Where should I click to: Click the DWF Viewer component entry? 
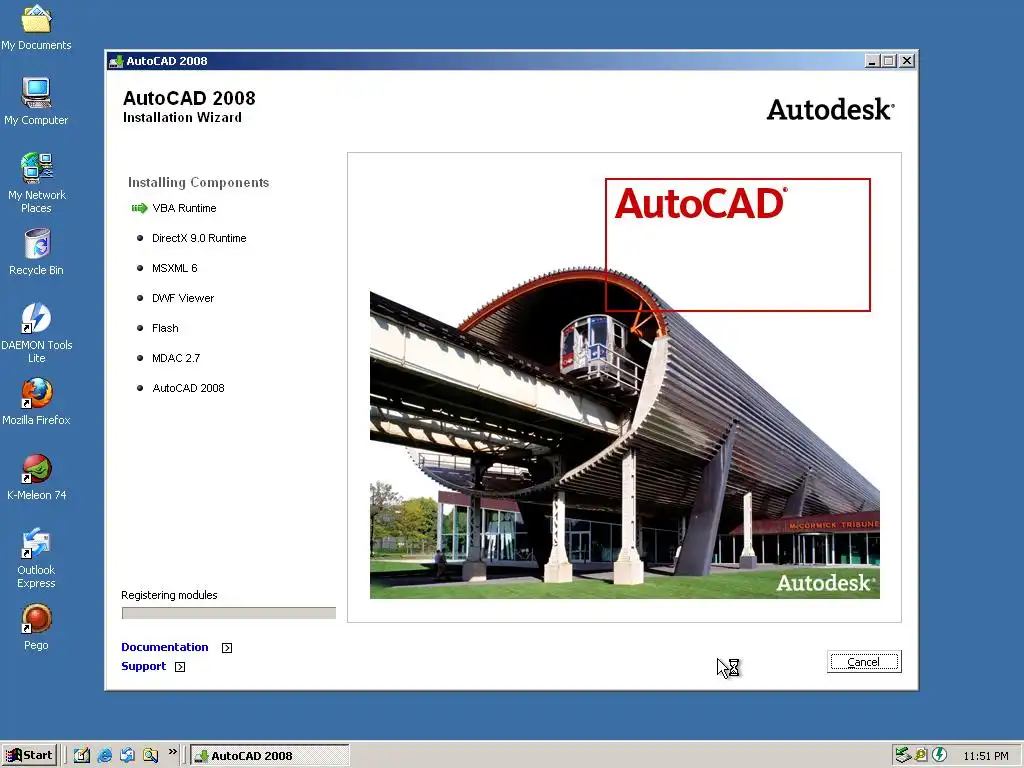183,298
